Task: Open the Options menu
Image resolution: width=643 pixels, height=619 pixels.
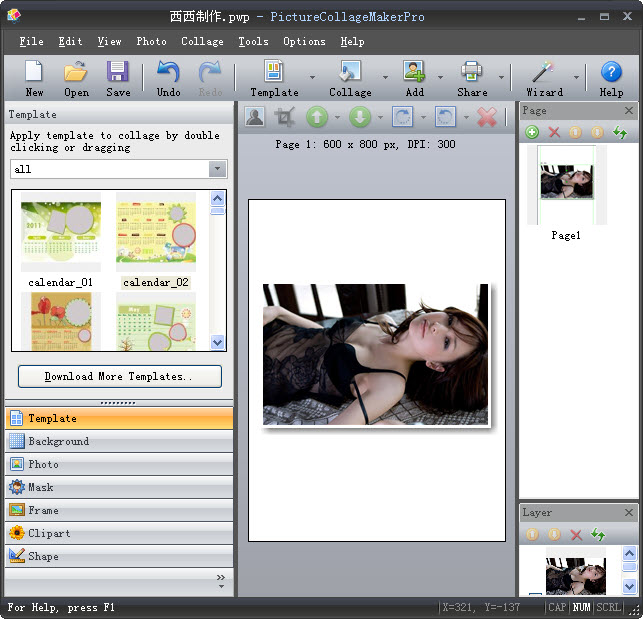Action: [304, 41]
